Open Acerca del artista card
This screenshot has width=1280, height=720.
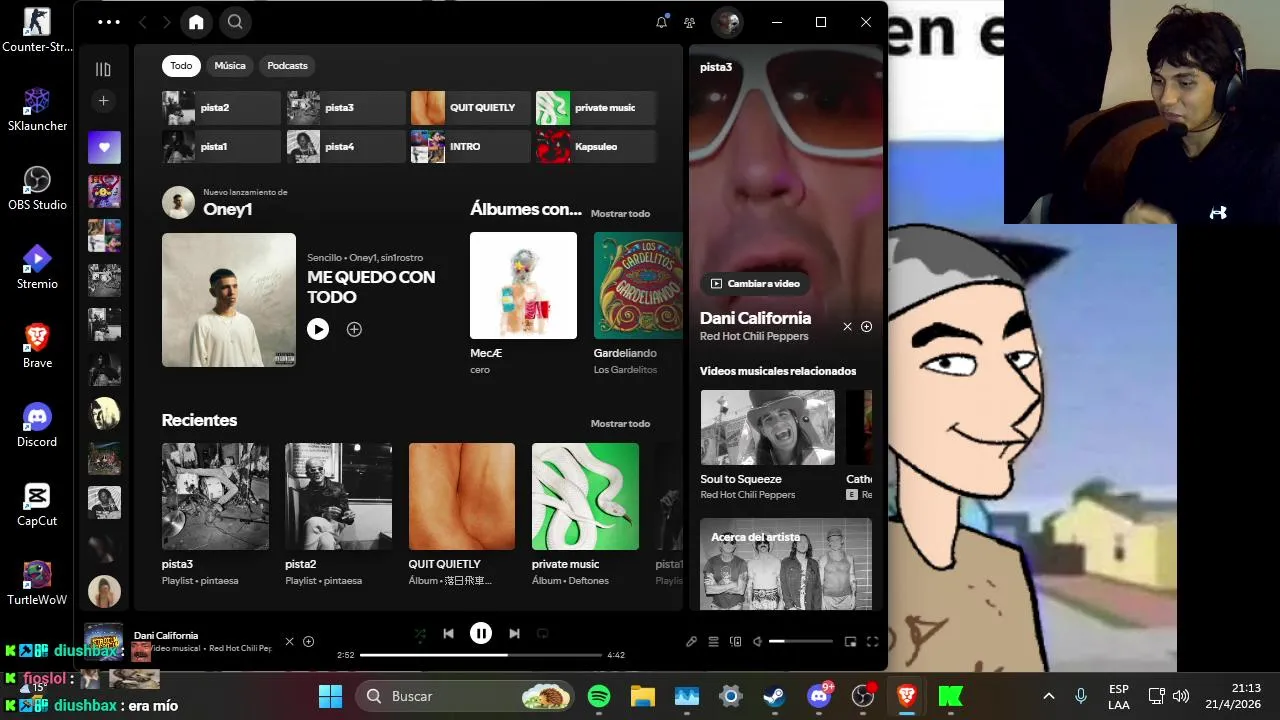[786, 564]
